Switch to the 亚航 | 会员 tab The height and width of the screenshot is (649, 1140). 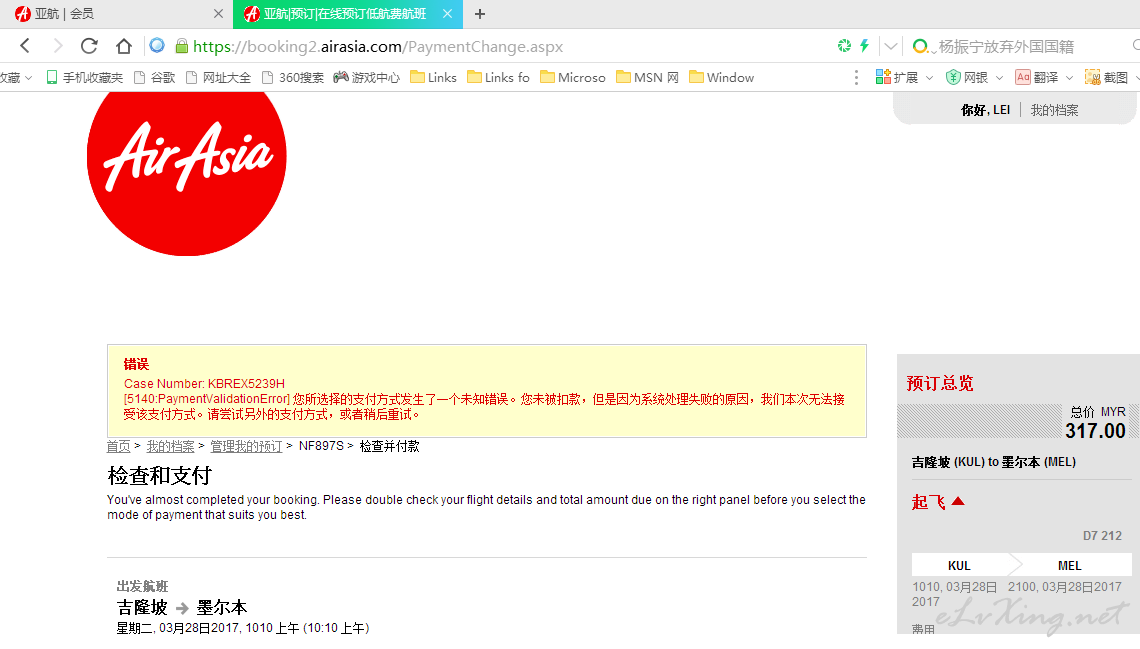(x=115, y=14)
